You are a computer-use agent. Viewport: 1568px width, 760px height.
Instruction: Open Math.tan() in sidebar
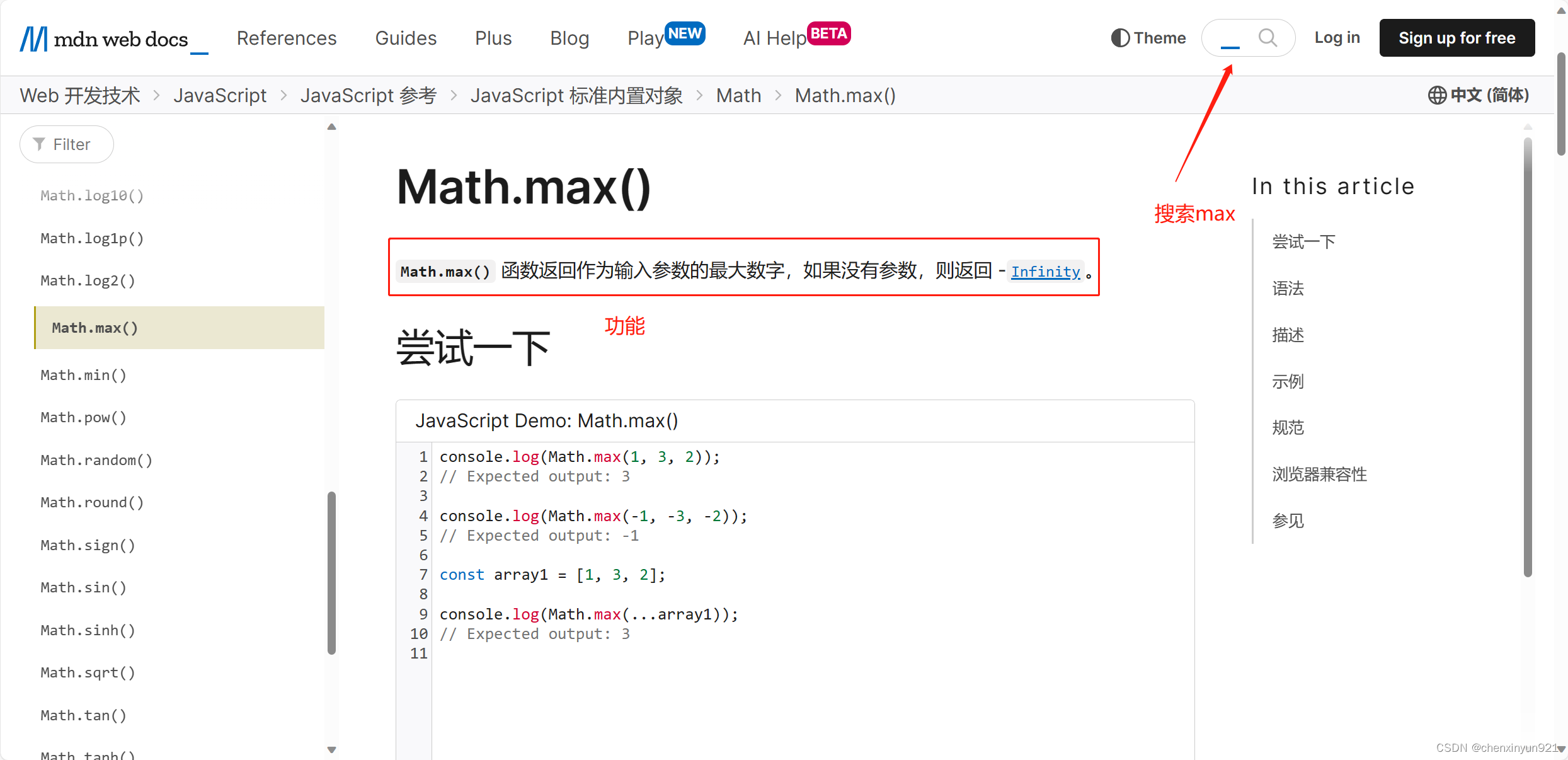(84, 715)
